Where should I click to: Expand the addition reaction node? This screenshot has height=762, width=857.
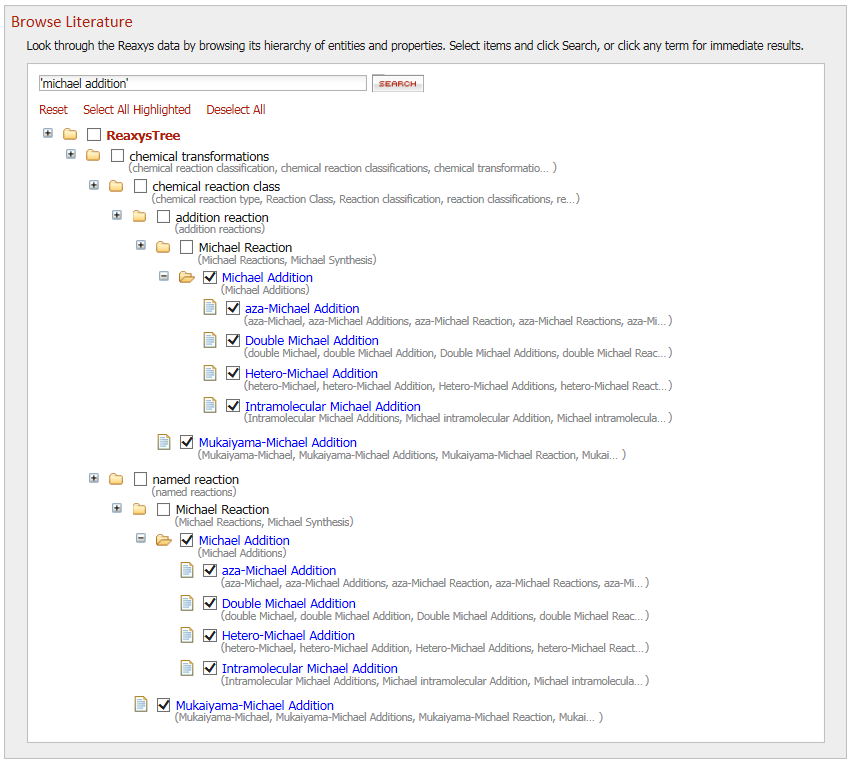[117, 215]
